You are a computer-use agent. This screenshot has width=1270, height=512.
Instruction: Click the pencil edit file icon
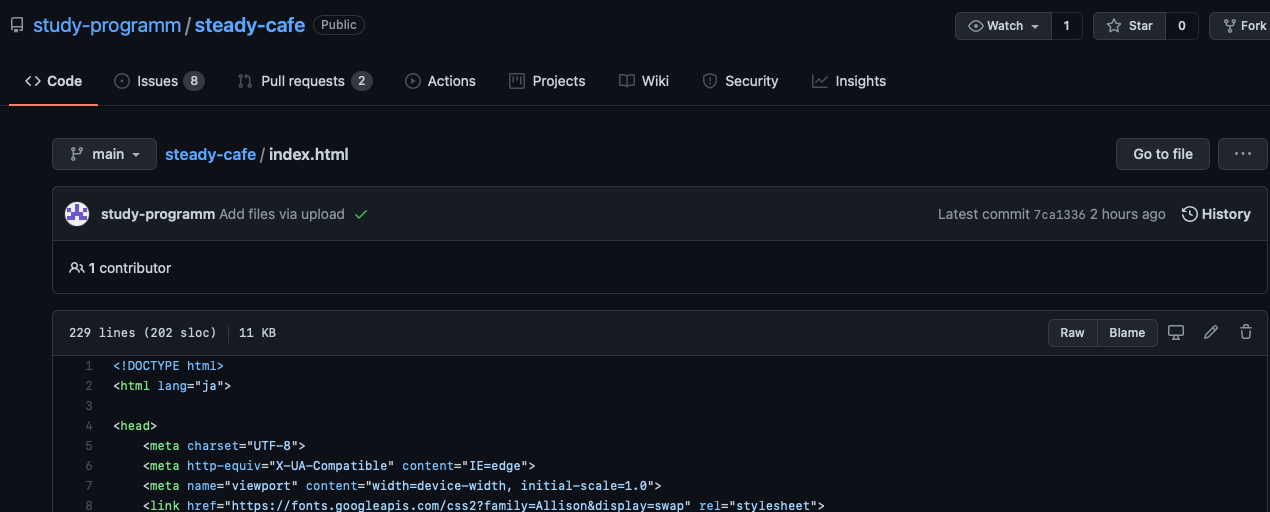tap(1211, 332)
